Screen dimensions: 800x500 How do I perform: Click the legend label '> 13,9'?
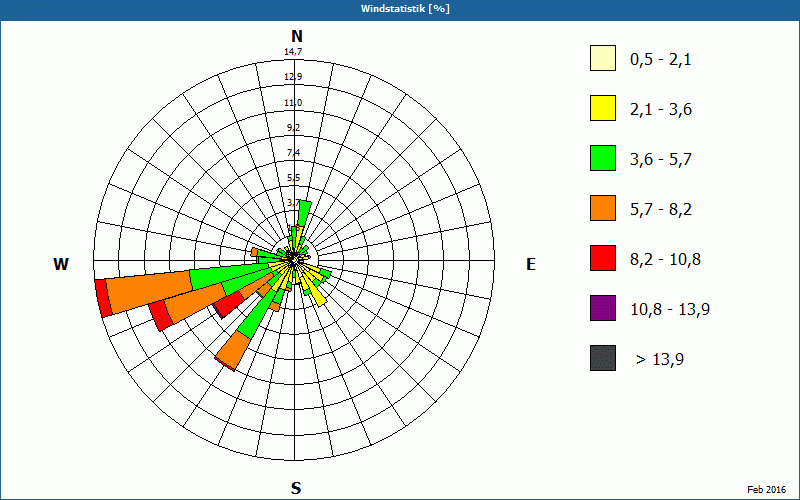tap(660, 360)
